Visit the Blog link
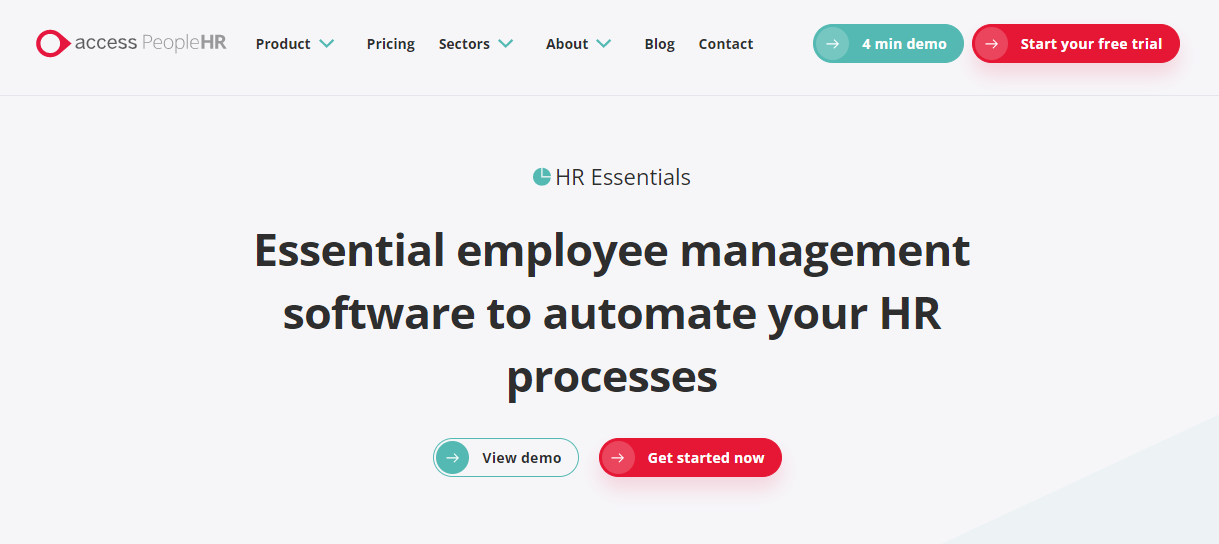Screen dimensions: 1219x544 [x=659, y=44]
